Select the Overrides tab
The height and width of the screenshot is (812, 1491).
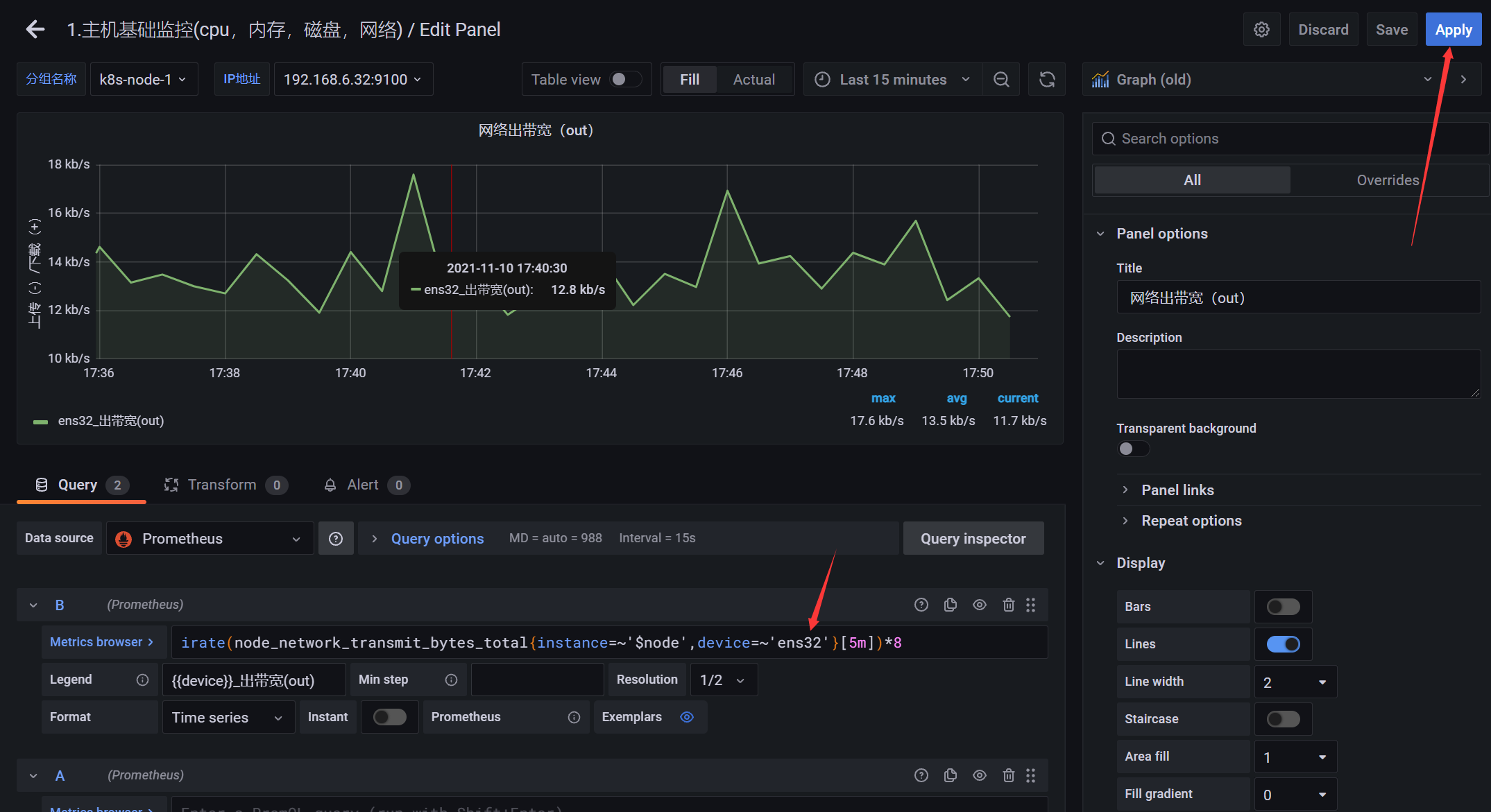(1388, 180)
